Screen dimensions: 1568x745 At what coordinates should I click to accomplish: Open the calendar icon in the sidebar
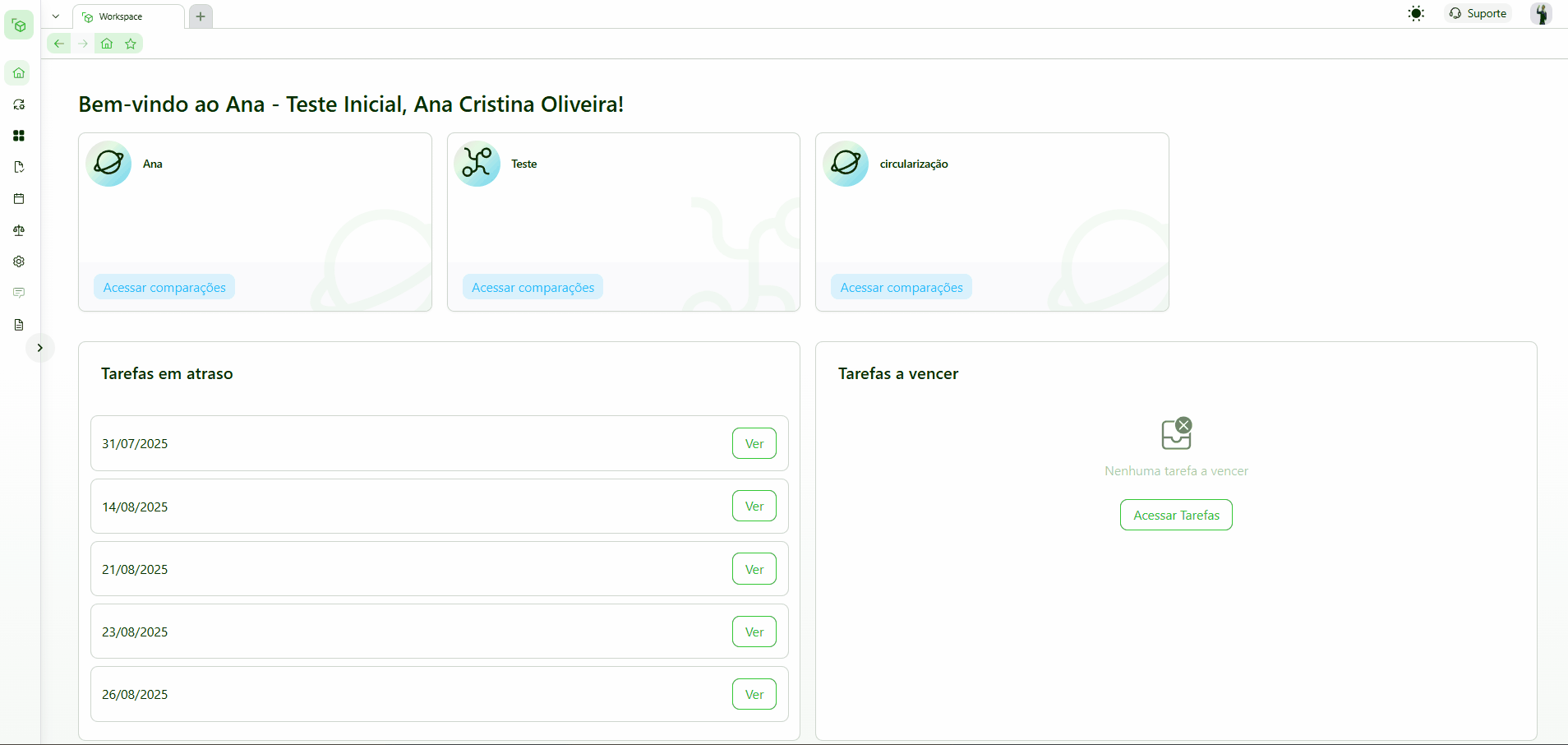(x=19, y=199)
